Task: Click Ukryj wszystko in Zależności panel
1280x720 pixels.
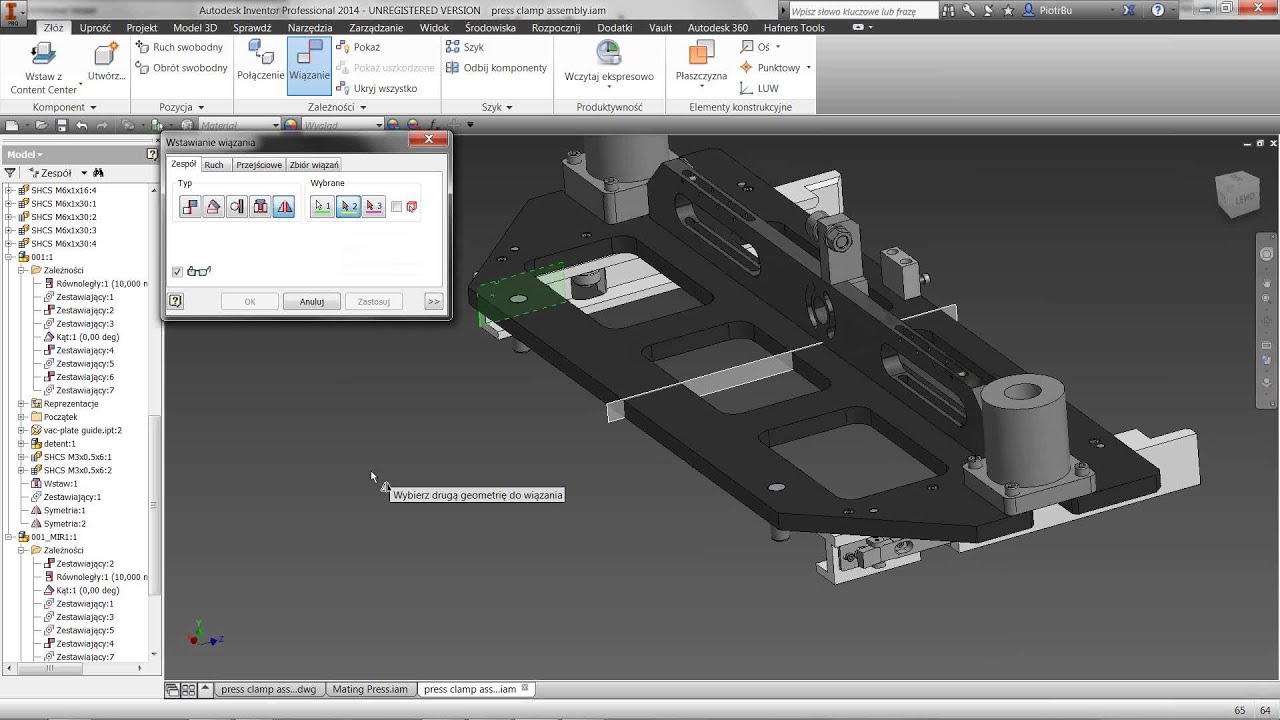Action: pyautogui.click(x=376, y=88)
